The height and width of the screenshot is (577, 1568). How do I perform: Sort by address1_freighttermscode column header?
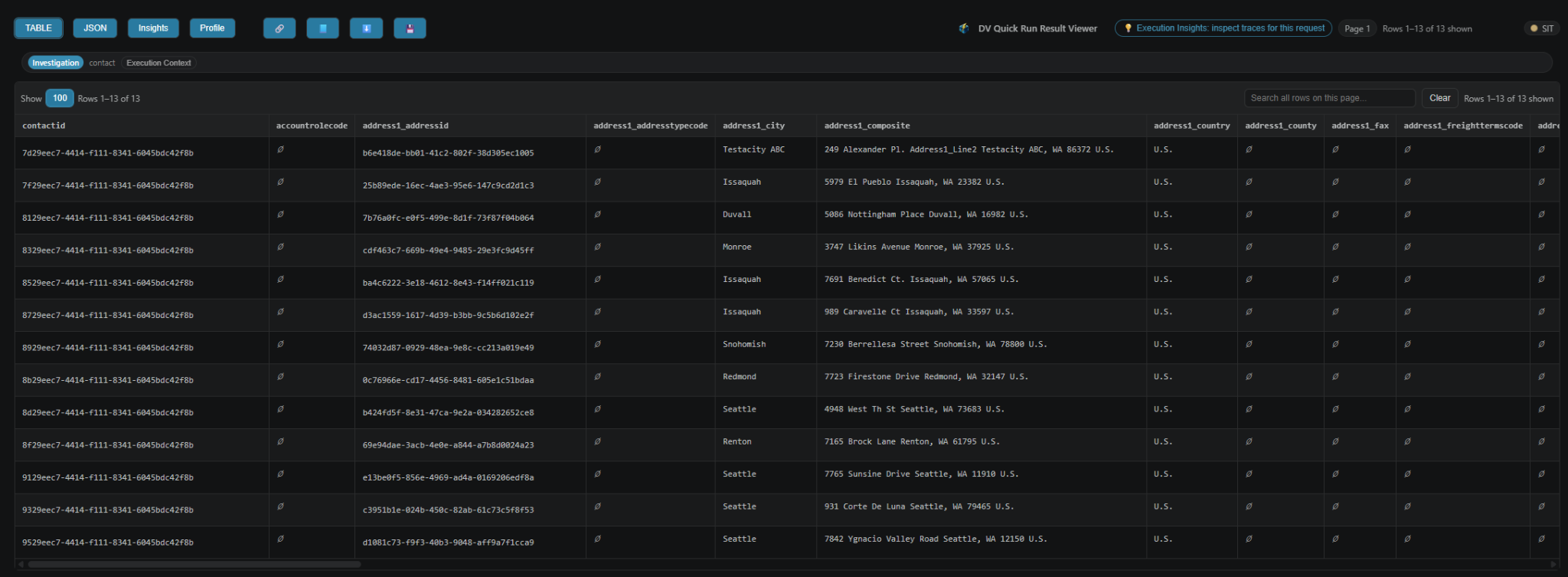[1463, 126]
